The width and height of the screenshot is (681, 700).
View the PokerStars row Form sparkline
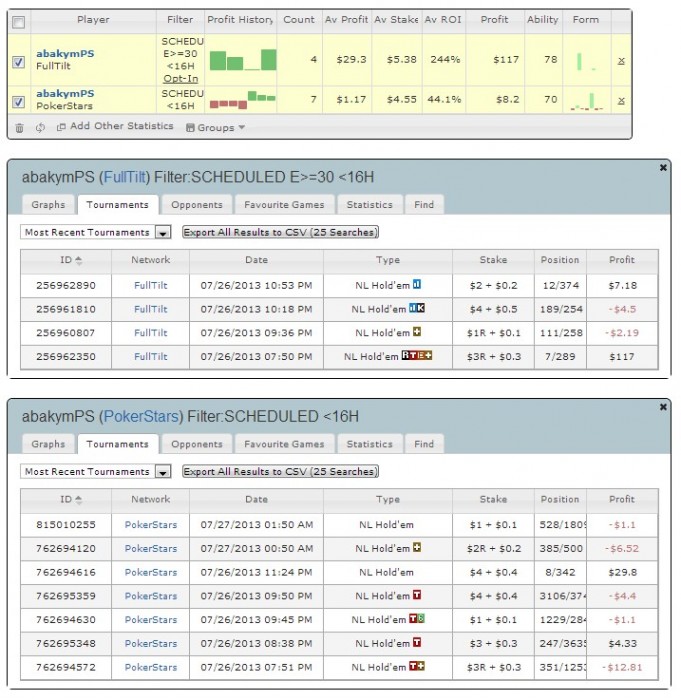pos(586,101)
